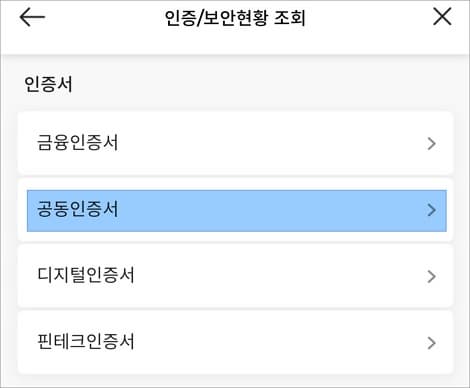
Task: Click the chevron beside 핀테크인증서
Action: 431,343
